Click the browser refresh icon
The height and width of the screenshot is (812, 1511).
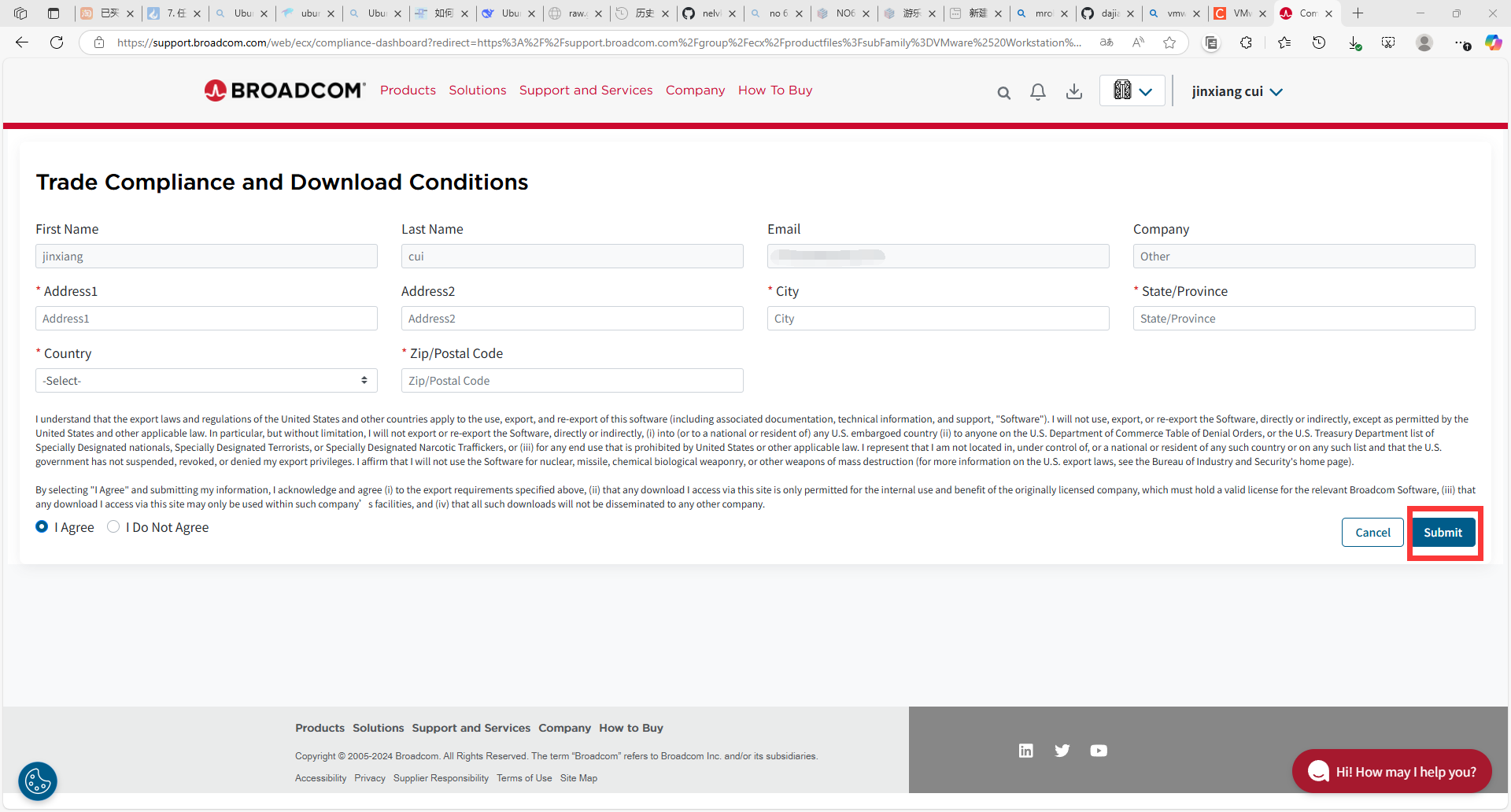point(57,42)
